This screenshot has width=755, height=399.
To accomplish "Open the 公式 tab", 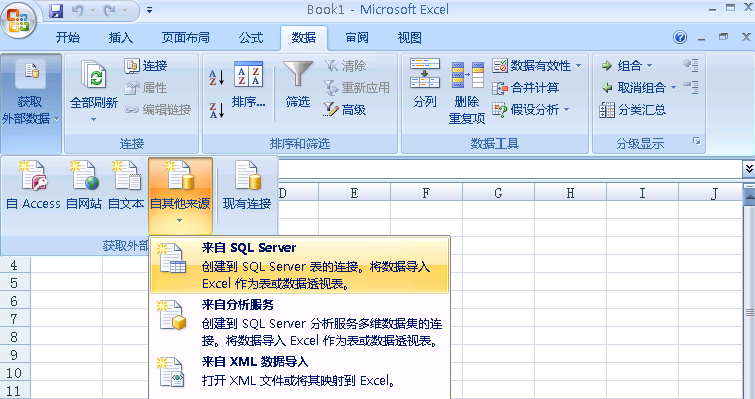I will [251, 38].
